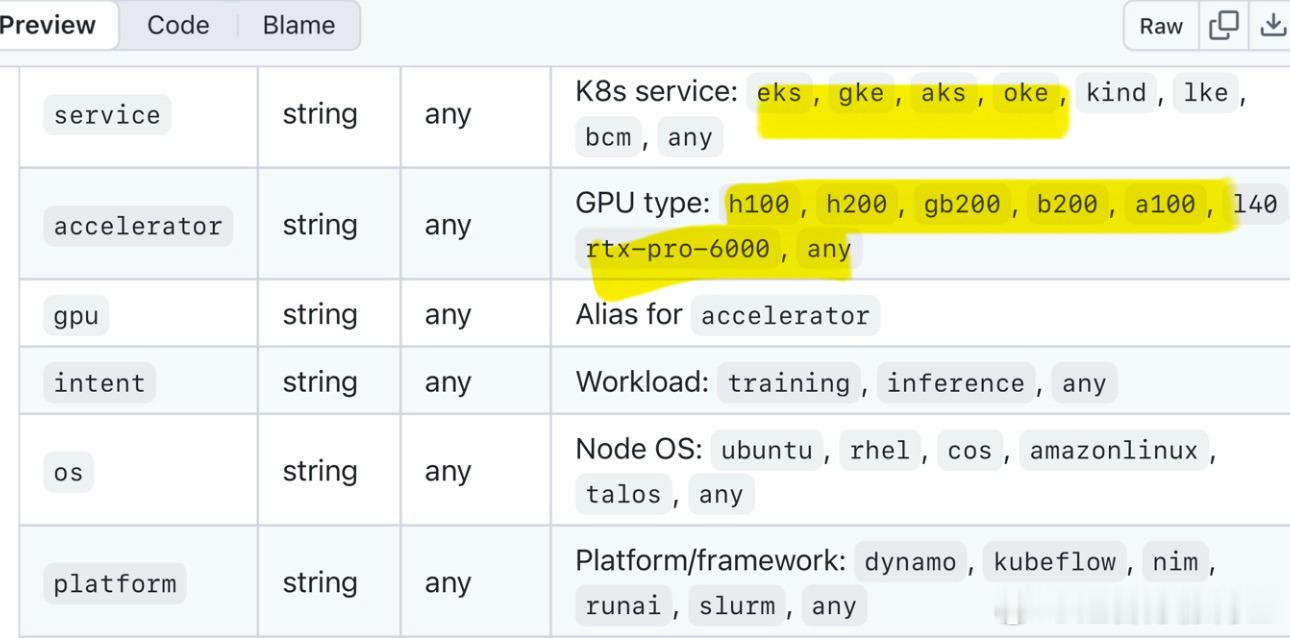Viewport: 1290px width, 638px height.
Task: Click the amazonlinux node OS value
Action: point(1114,450)
